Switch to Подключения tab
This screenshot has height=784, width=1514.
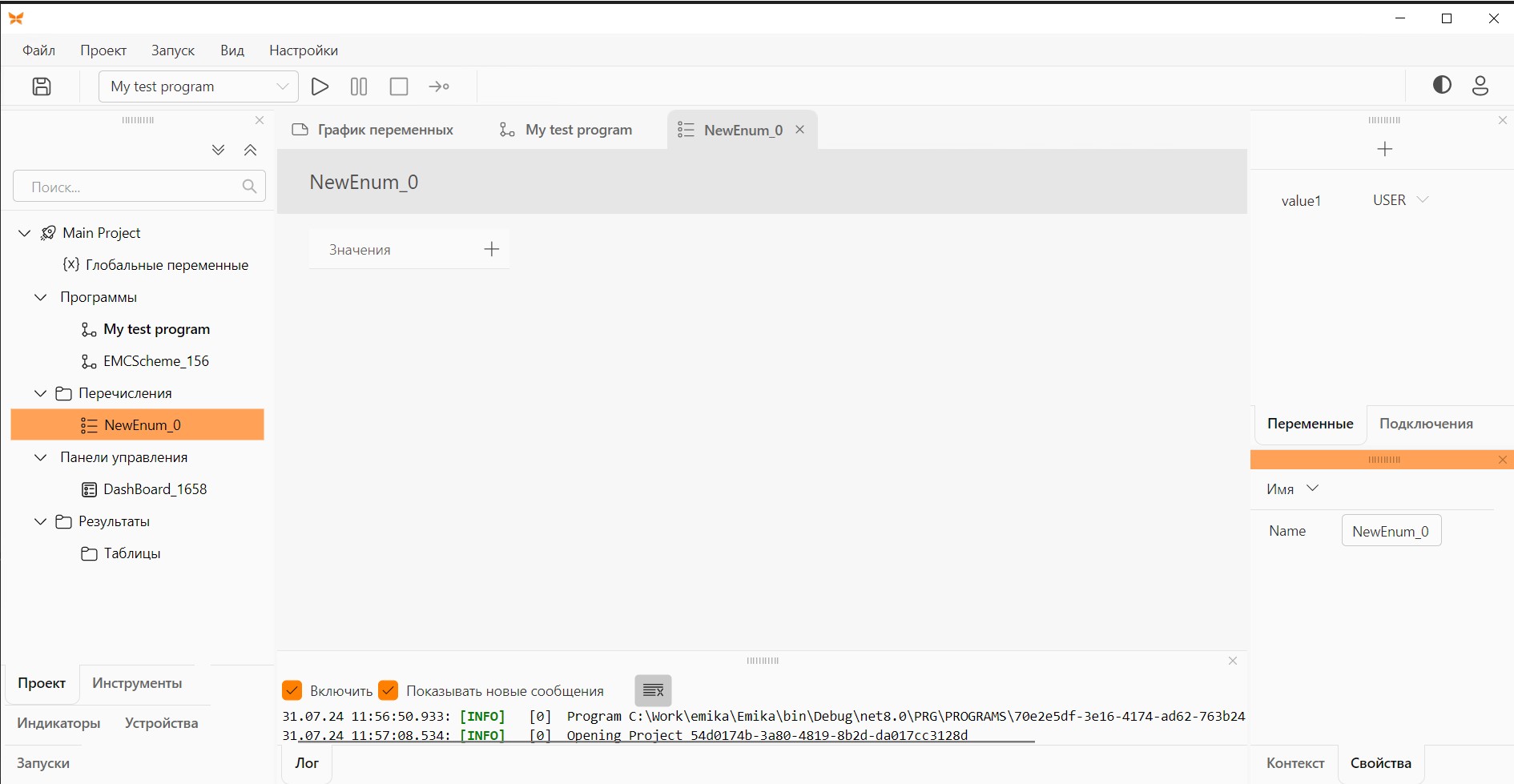pyautogui.click(x=1426, y=424)
